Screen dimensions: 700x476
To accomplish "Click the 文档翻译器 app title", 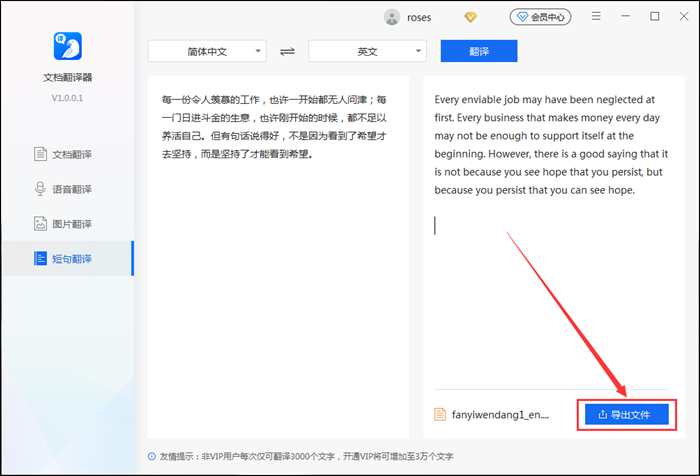I will [67, 77].
